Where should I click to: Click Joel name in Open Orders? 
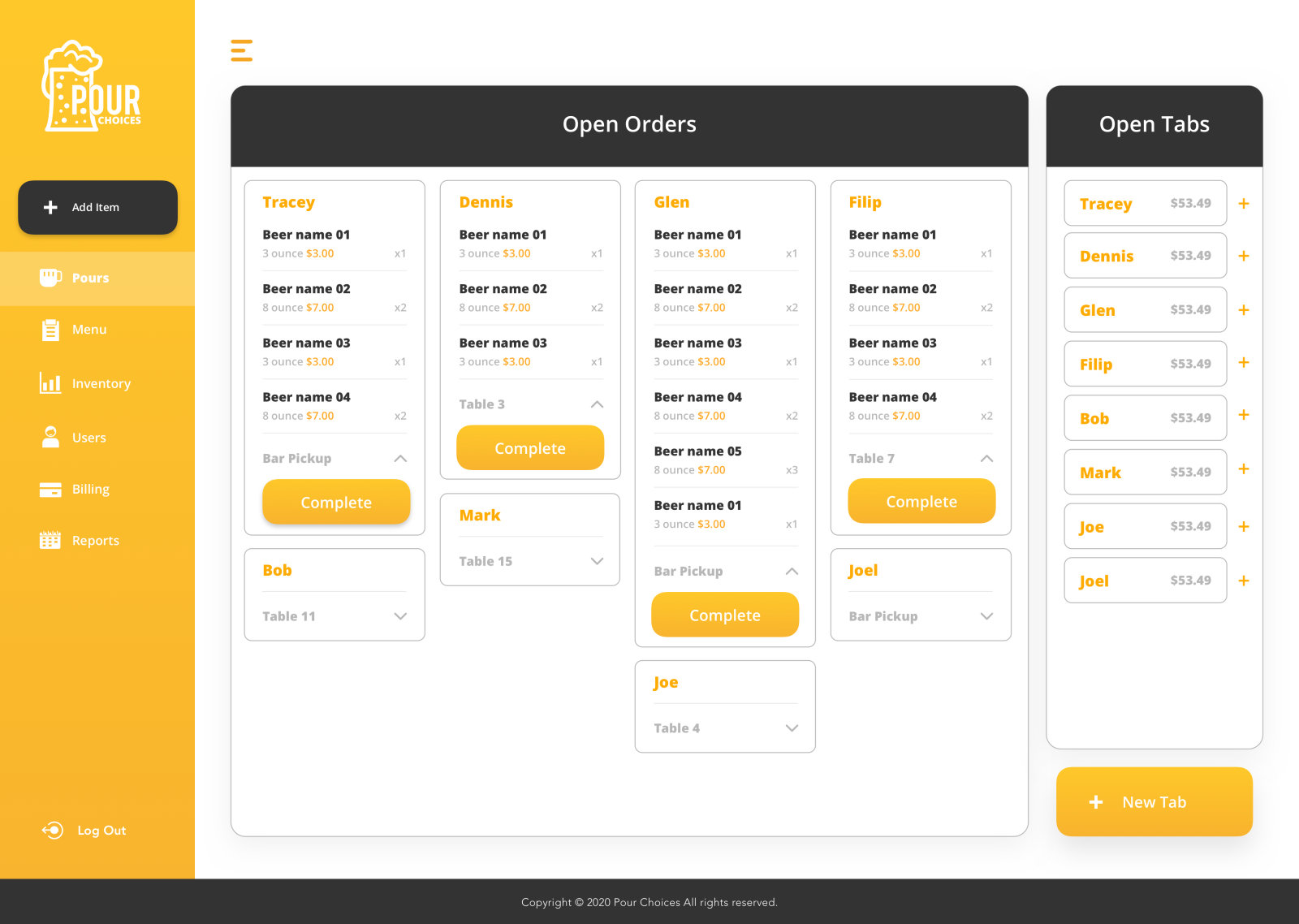click(x=863, y=571)
